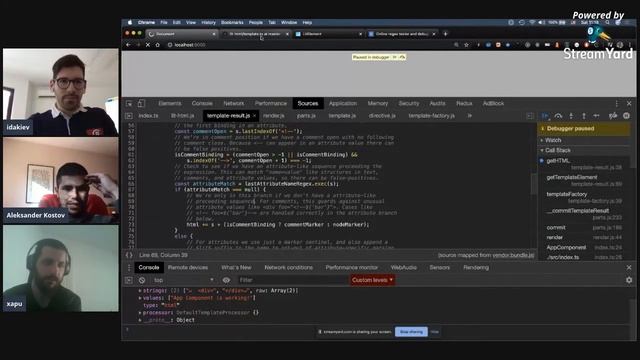640x360 pixels.
Task: Toggle the Pause on exceptions icon
Action: click(626, 116)
